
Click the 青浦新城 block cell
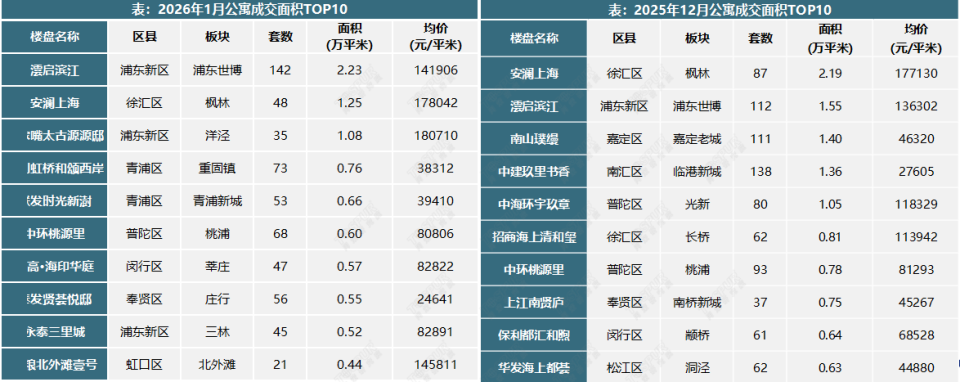(217, 201)
